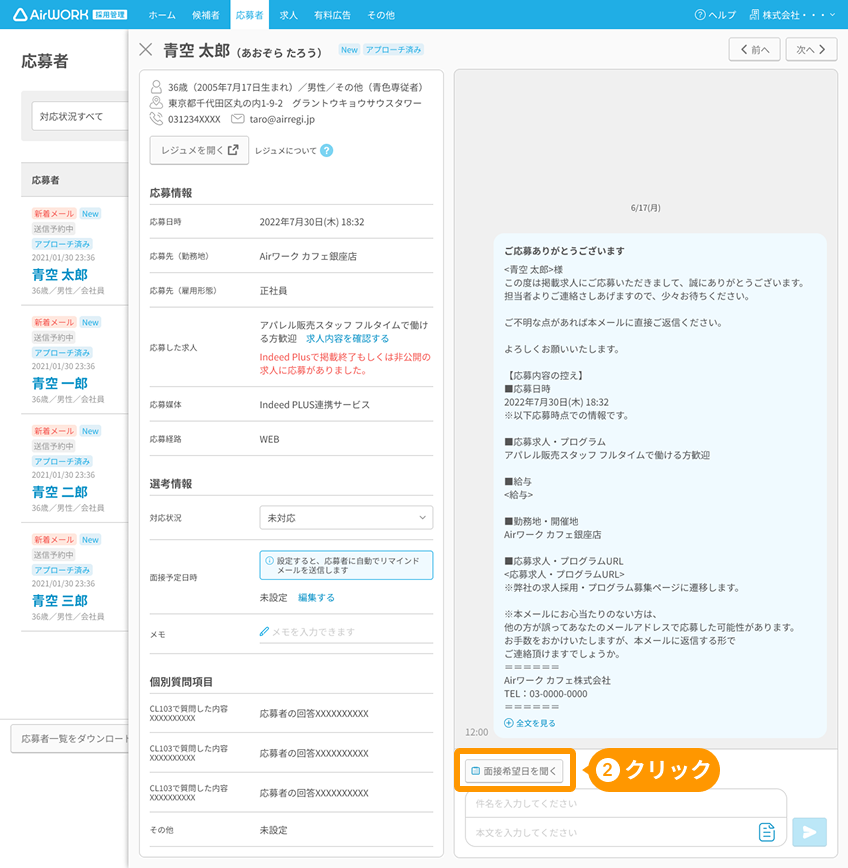Screen dimensions: 848x868
Task: Click the red Indeed Plus warning text
Action: [x=345, y=364]
